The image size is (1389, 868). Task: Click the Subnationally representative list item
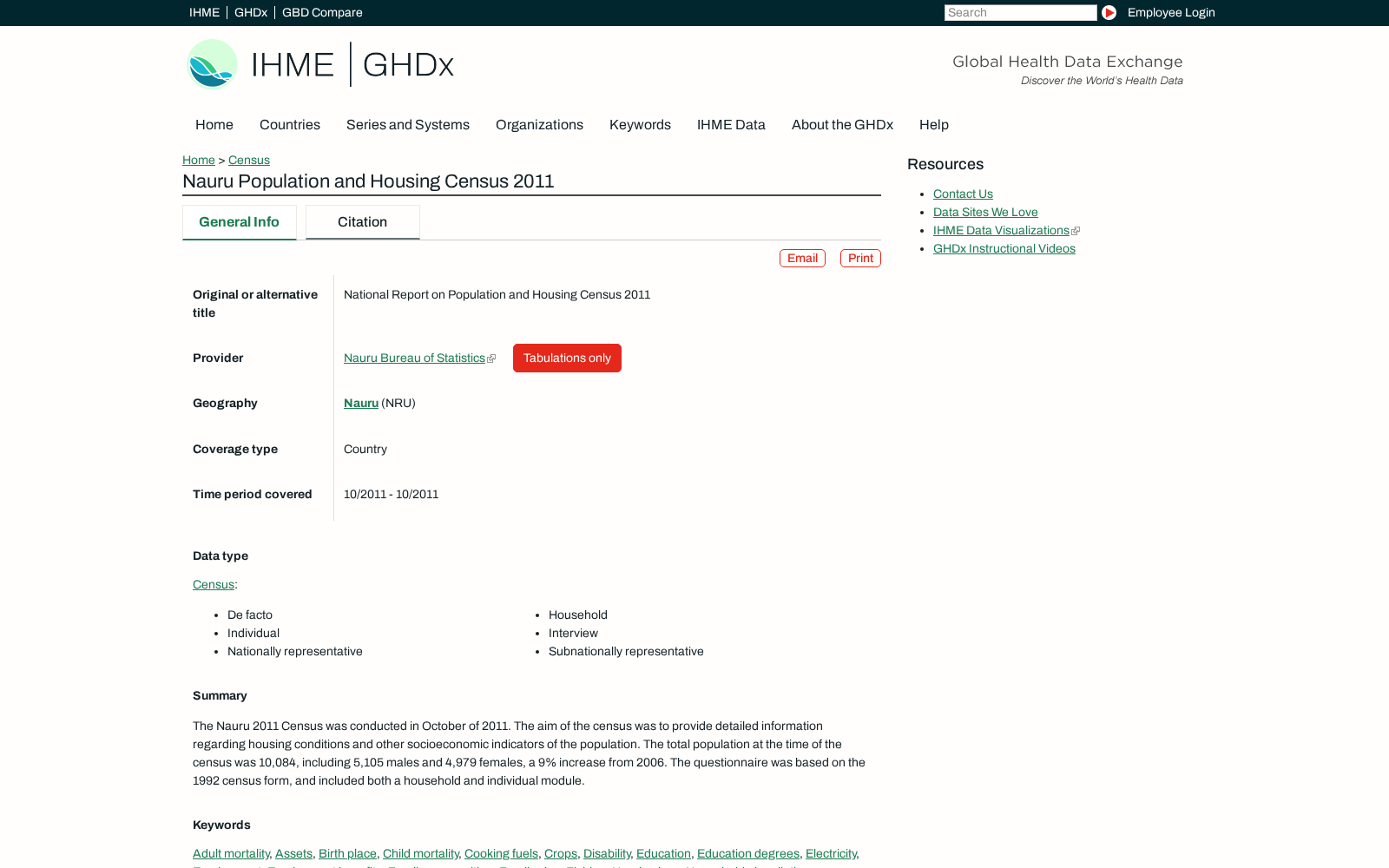click(626, 651)
